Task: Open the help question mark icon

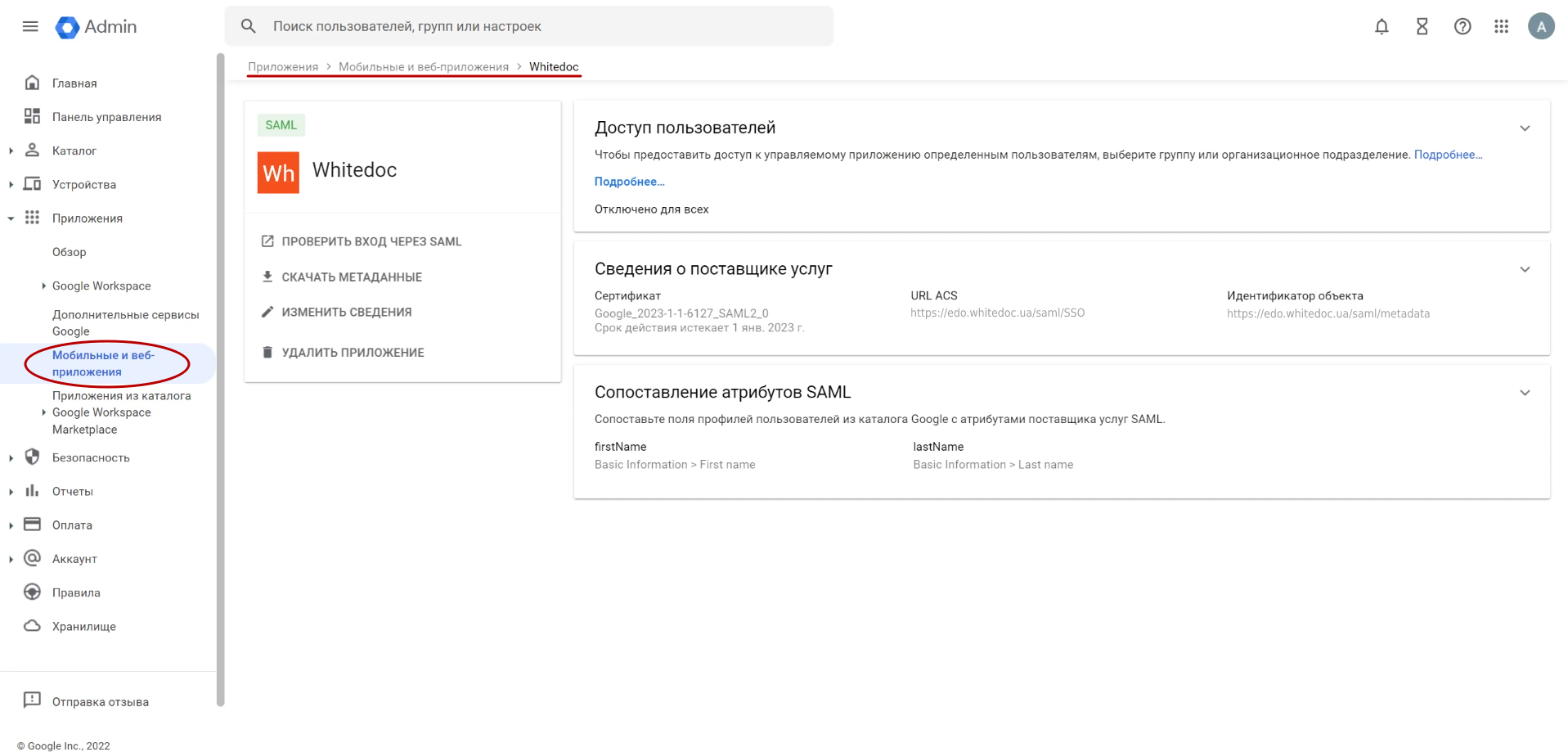Action: 1462,26
